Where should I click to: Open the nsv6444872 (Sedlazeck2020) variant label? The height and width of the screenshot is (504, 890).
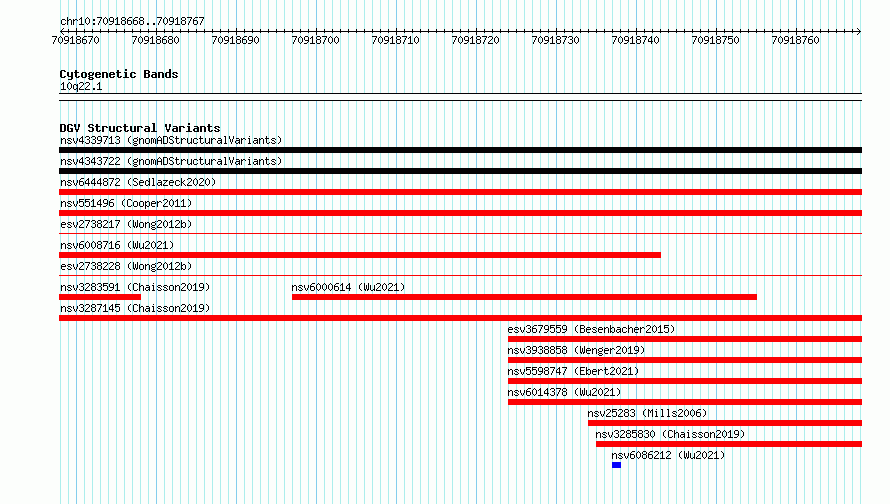[138, 182]
